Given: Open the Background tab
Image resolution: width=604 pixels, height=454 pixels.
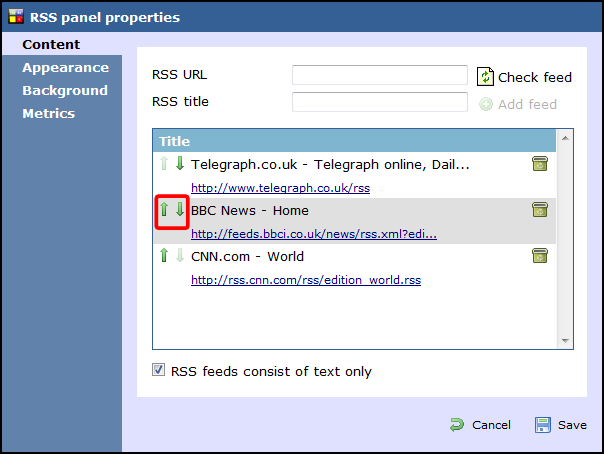Looking at the screenshot, I should pos(65,90).
